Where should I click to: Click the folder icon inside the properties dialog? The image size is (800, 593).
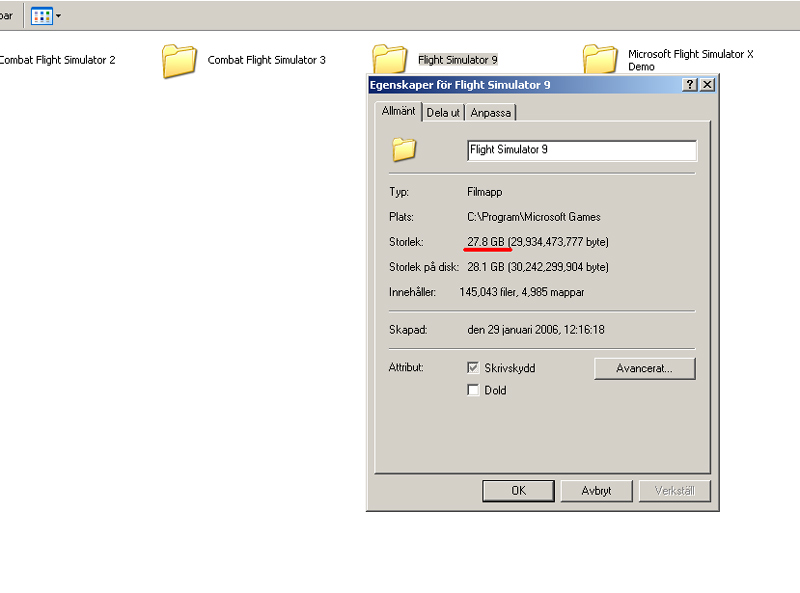(404, 150)
